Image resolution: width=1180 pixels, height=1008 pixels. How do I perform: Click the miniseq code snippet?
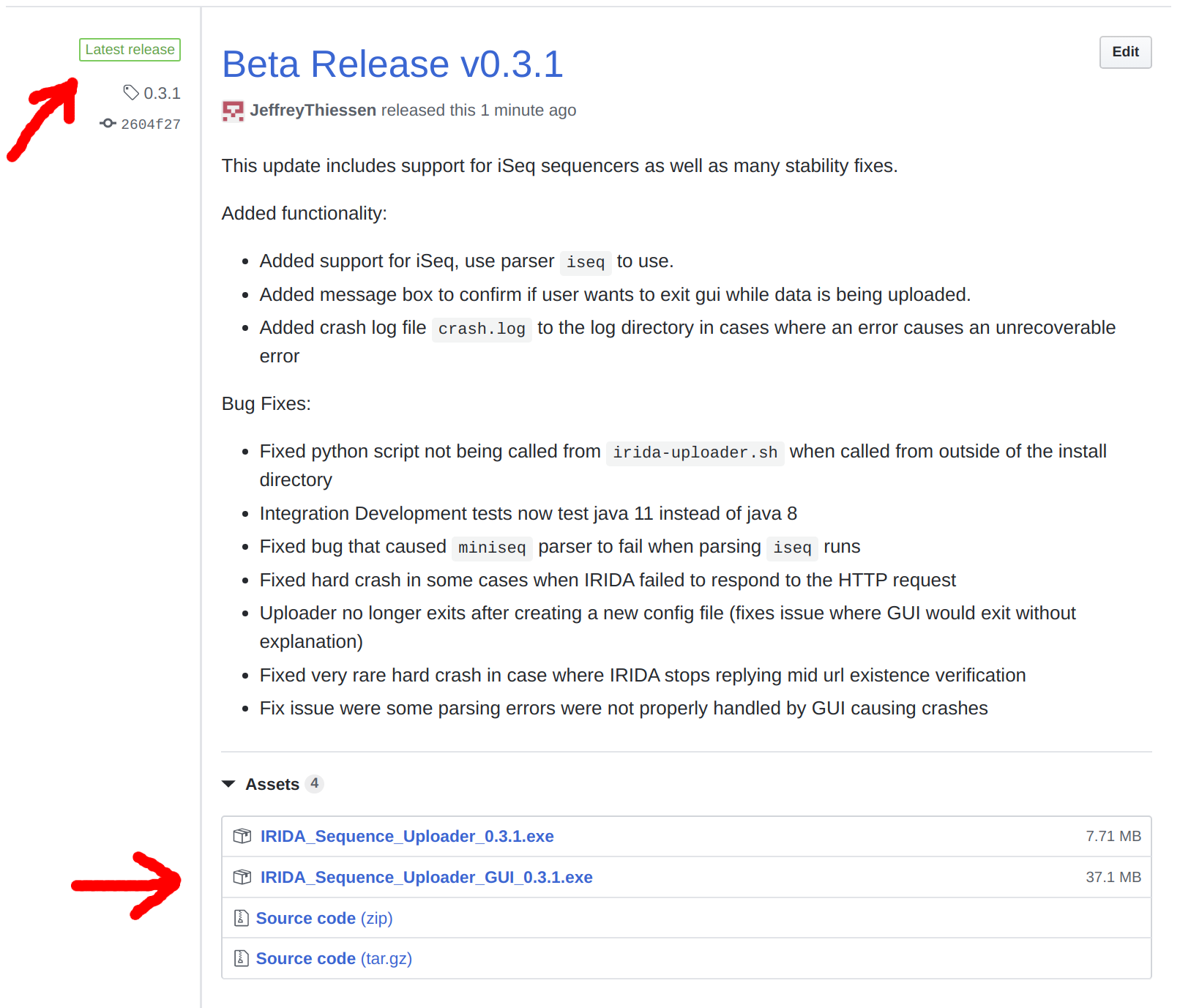pos(492,548)
